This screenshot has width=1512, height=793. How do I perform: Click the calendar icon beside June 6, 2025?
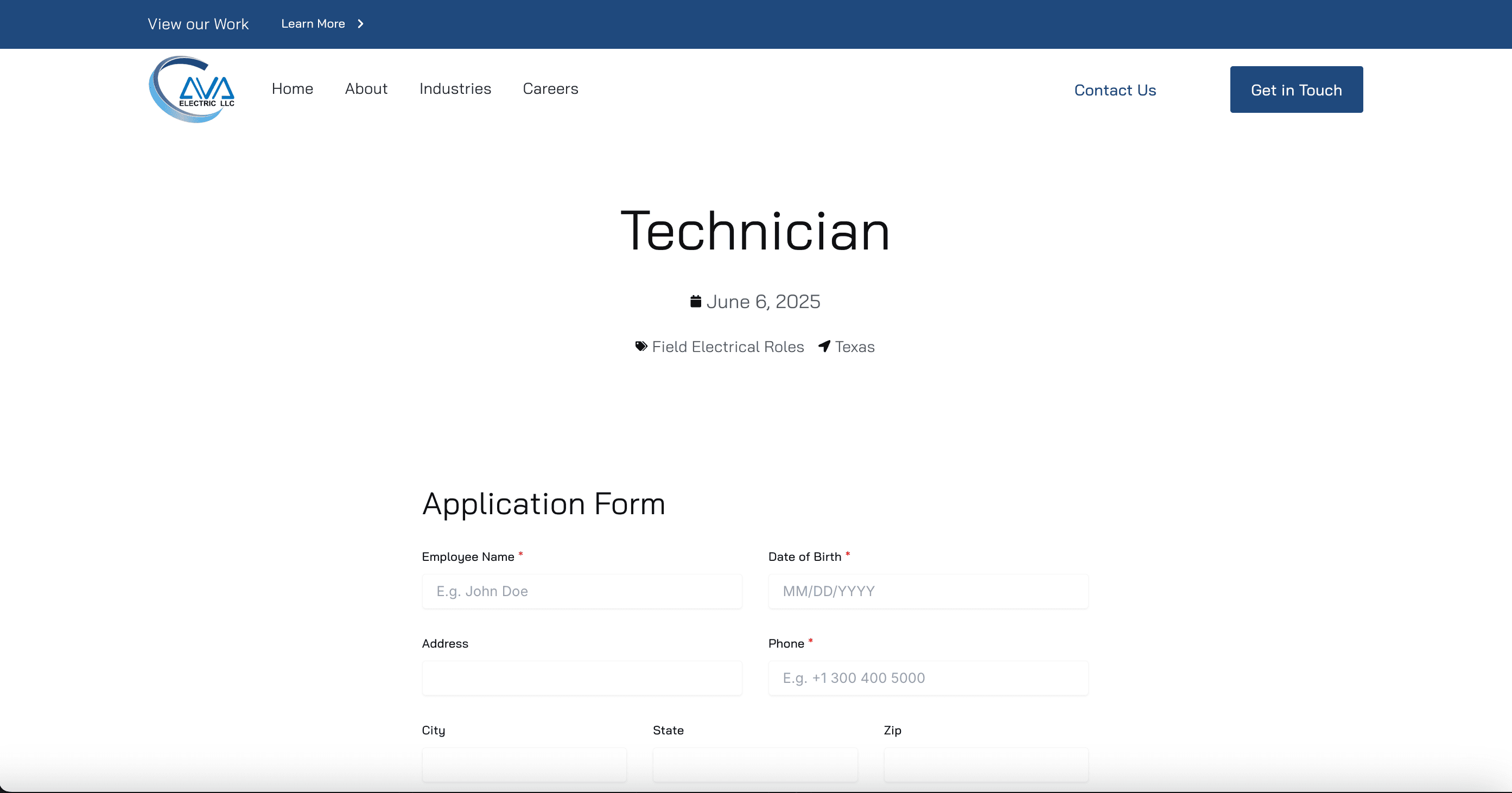pyautogui.click(x=696, y=301)
